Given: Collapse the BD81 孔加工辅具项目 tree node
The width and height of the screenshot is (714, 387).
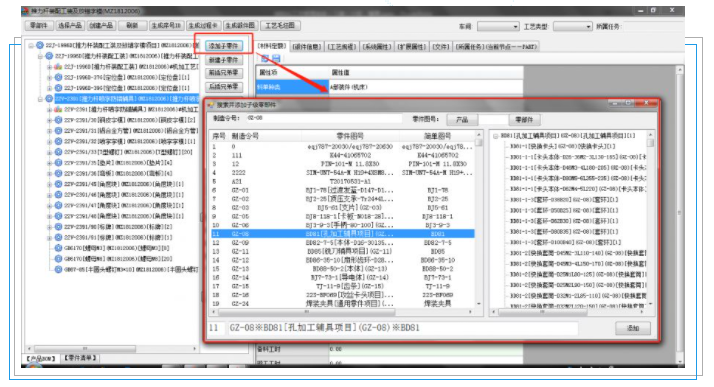Looking at the screenshot, I should [x=495, y=136].
